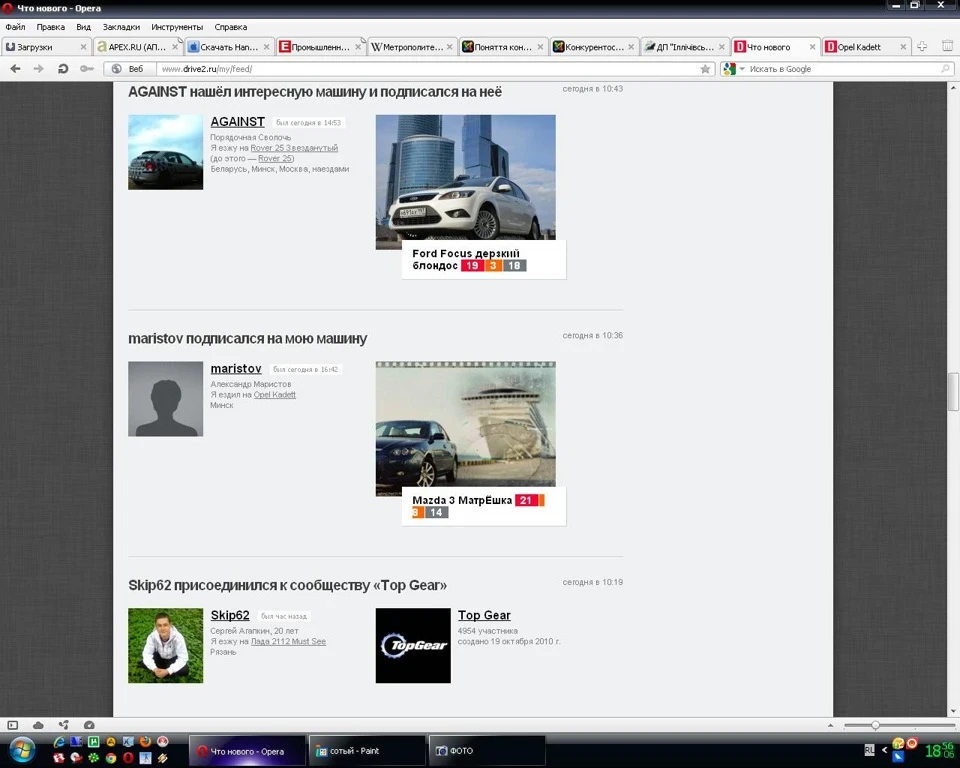Open the AGAINST profile link
This screenshot has width=960, height=768.
[238, 122]
